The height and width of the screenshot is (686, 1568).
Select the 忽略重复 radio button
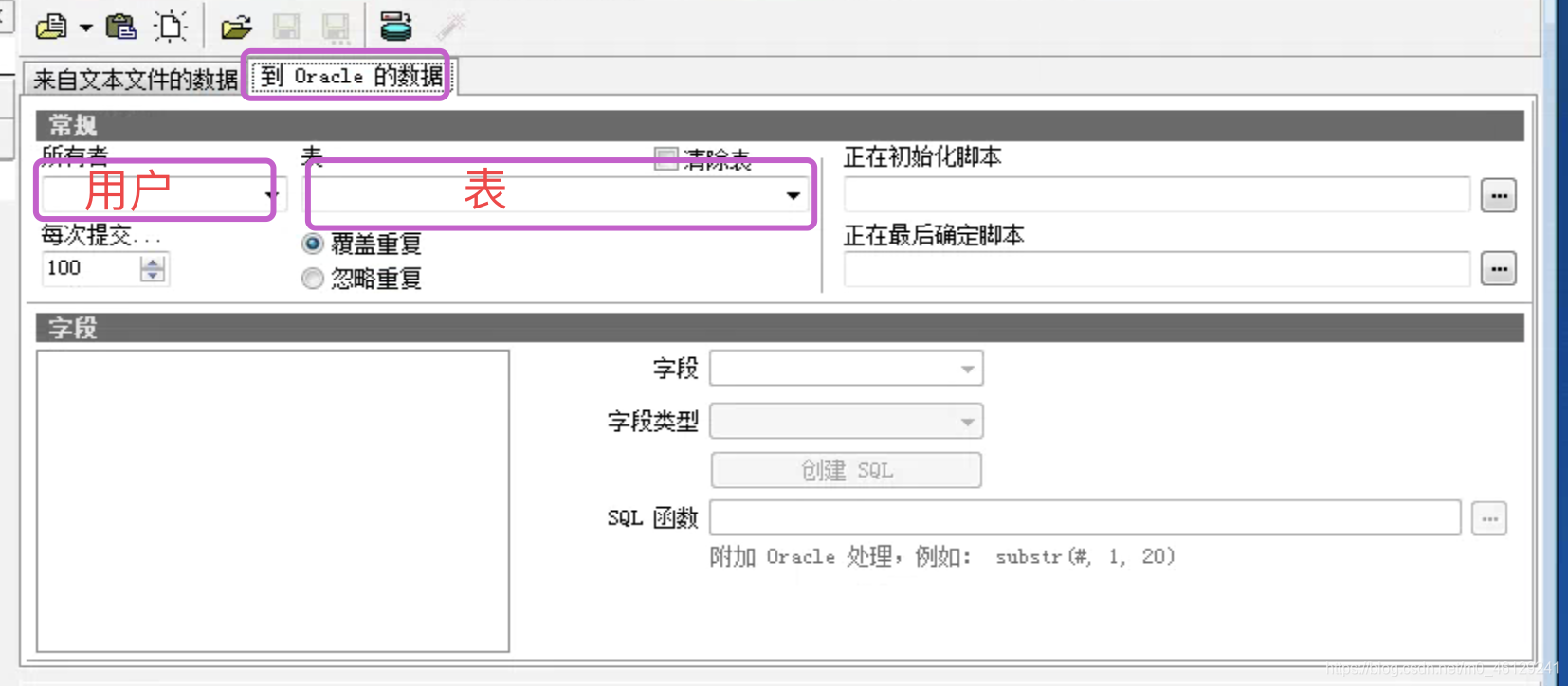(312, 279)
